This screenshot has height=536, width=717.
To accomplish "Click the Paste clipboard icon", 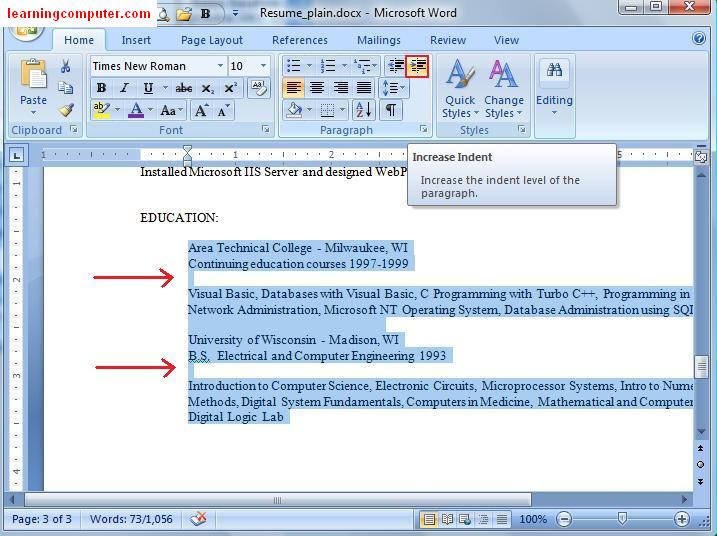I will click(33, 74).
